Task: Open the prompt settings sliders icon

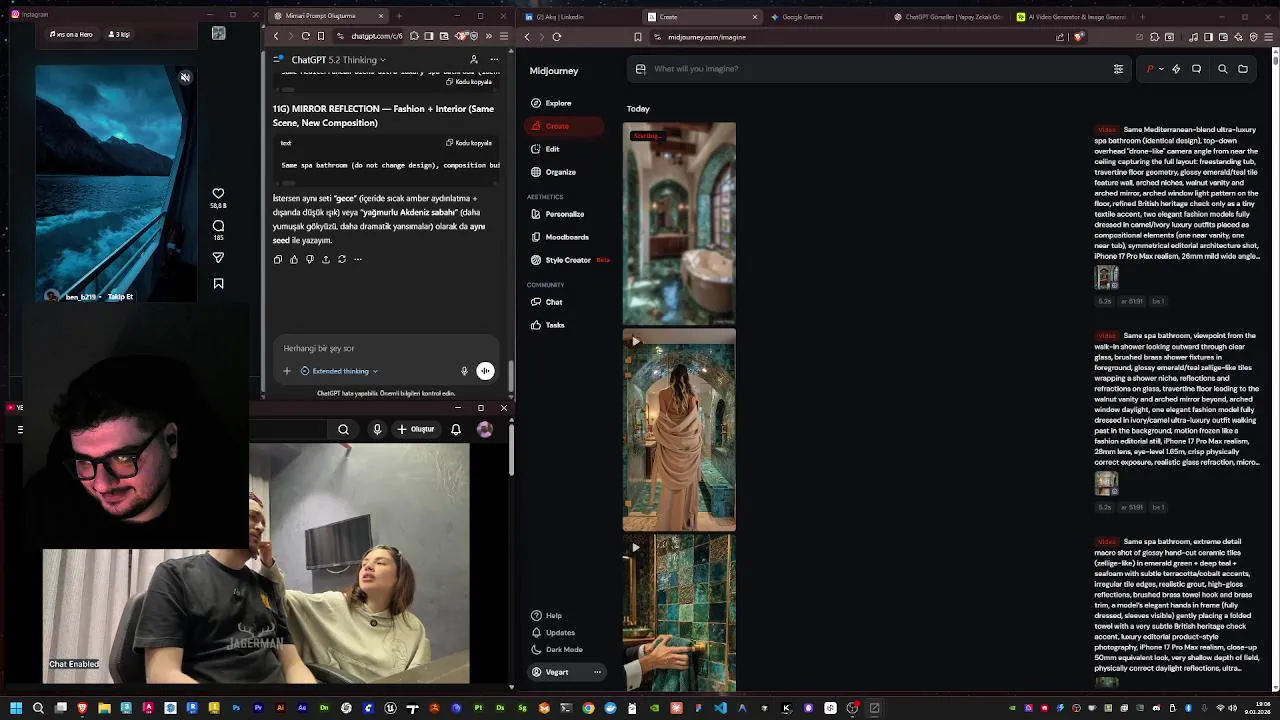Action: [x=1118, y=69]
